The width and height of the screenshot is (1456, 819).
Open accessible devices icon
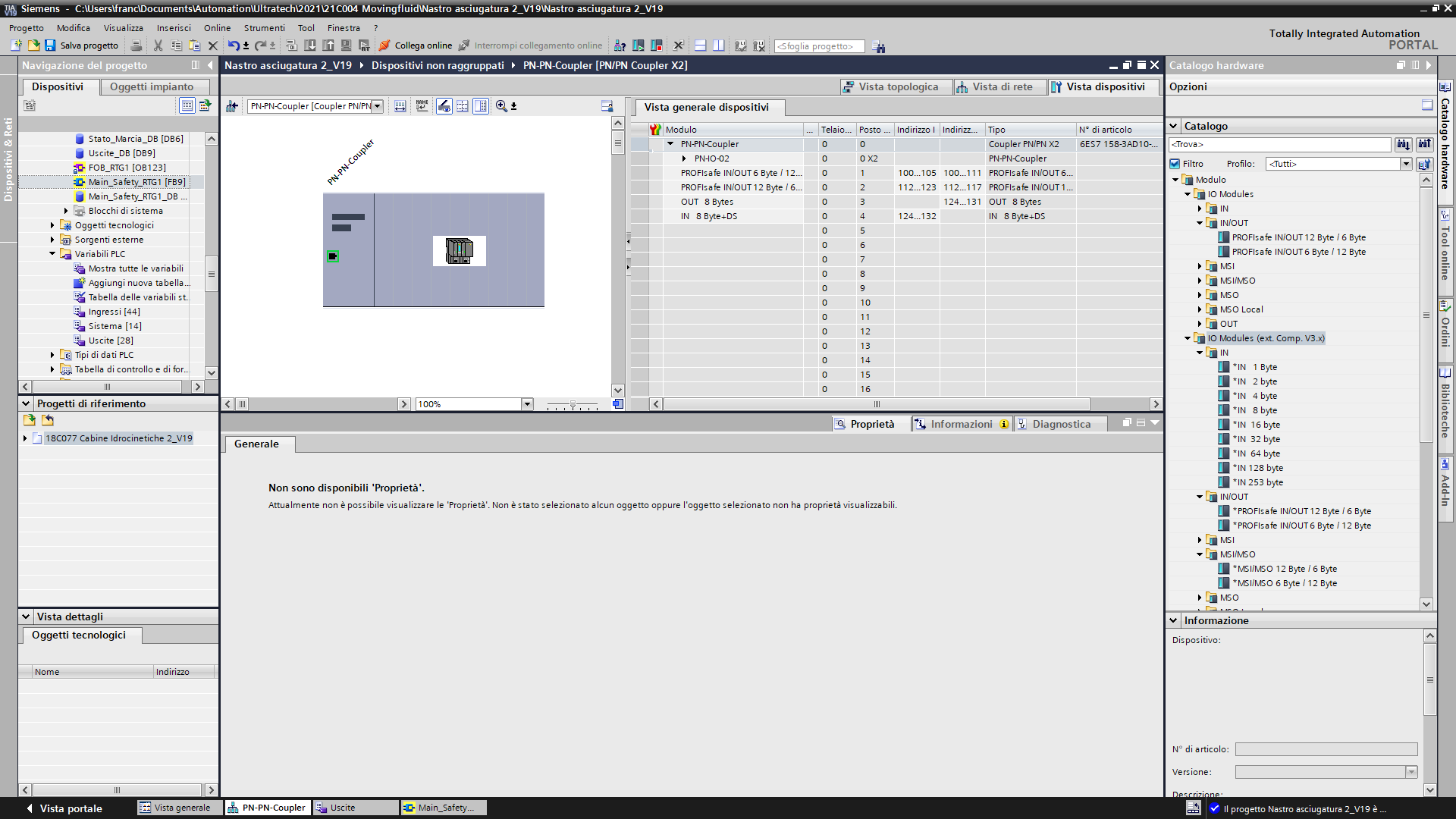point(620,45)
